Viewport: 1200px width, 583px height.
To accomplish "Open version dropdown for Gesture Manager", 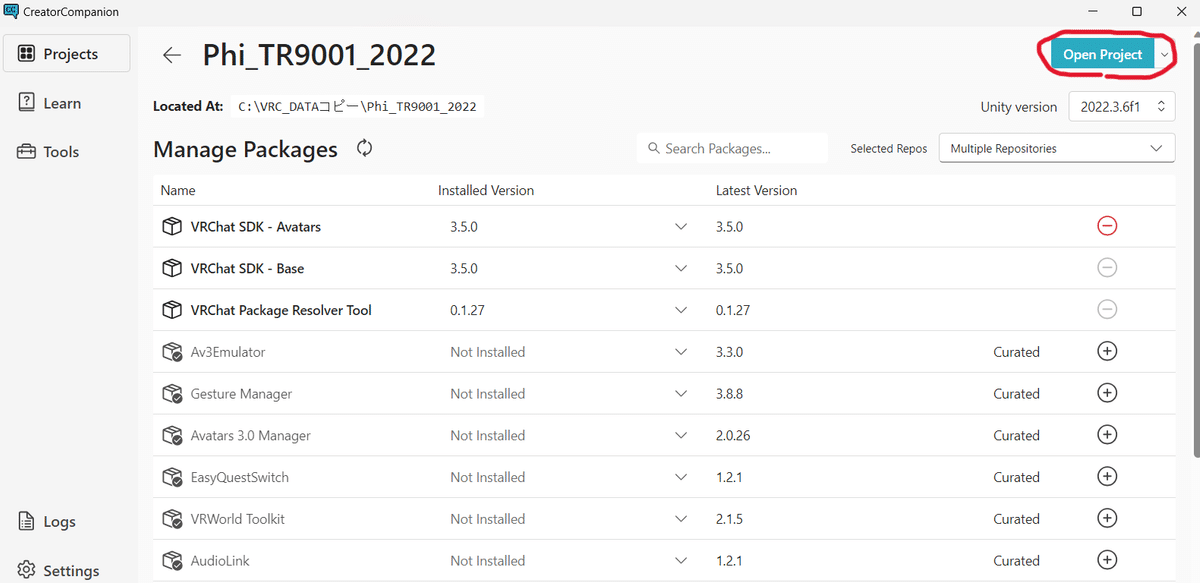I will pyautogui.click(x=681, y=394).
